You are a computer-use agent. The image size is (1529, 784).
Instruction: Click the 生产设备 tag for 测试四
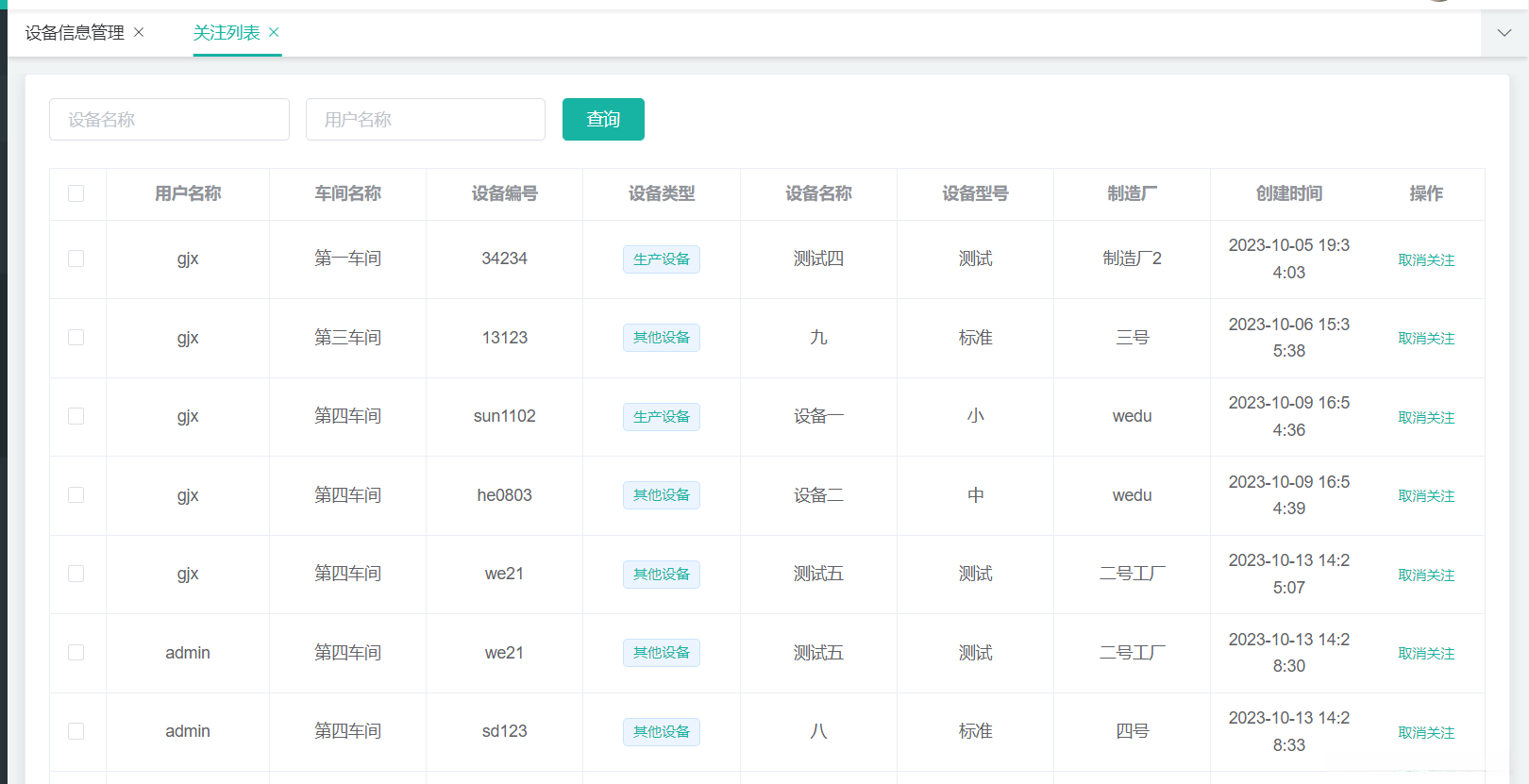coord(661,259)
